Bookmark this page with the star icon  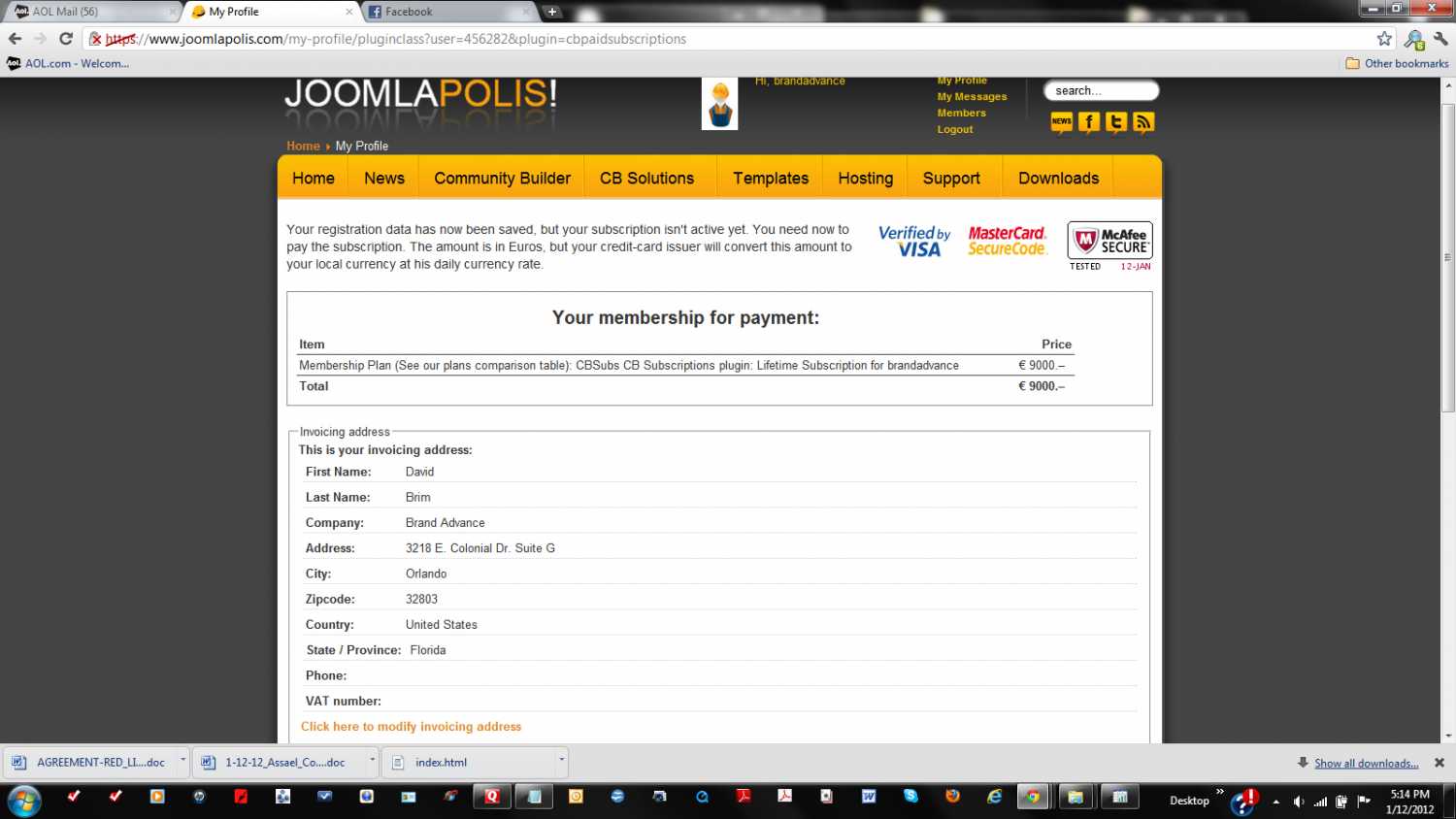[x=1384, y=39]
